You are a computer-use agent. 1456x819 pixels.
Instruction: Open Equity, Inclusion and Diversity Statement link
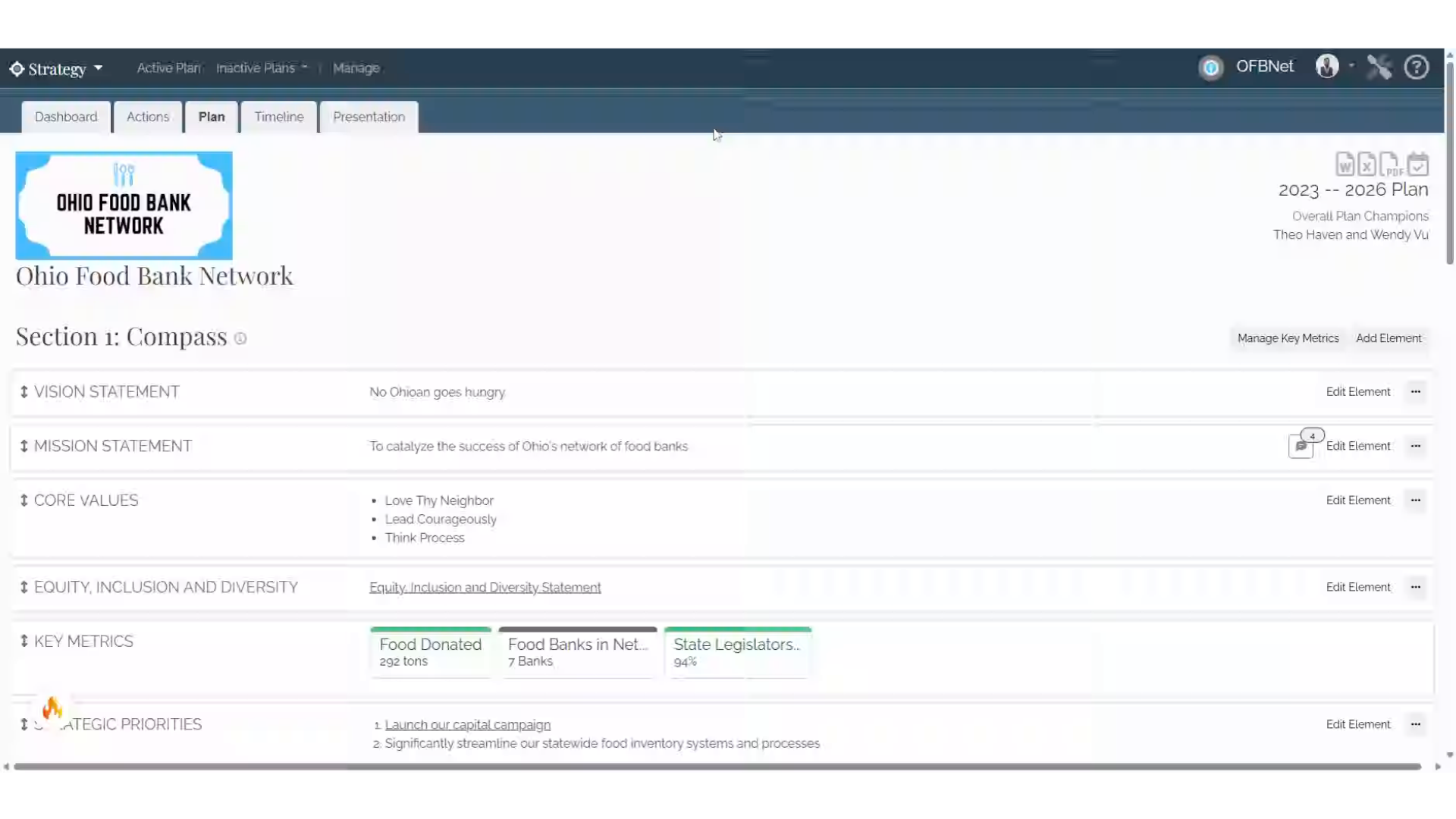pos(485,588)
